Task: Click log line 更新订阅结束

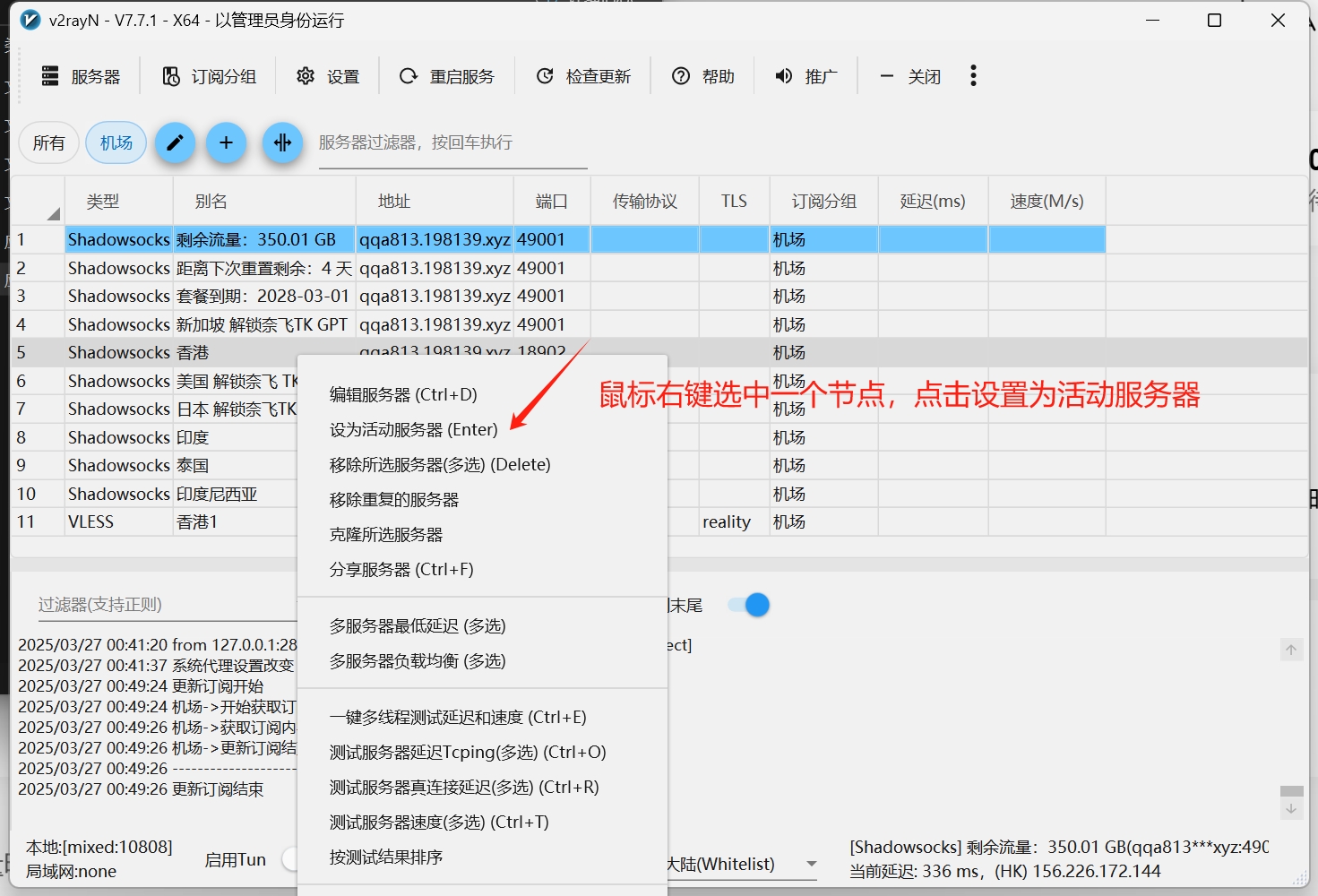Action: pos(141,789)
